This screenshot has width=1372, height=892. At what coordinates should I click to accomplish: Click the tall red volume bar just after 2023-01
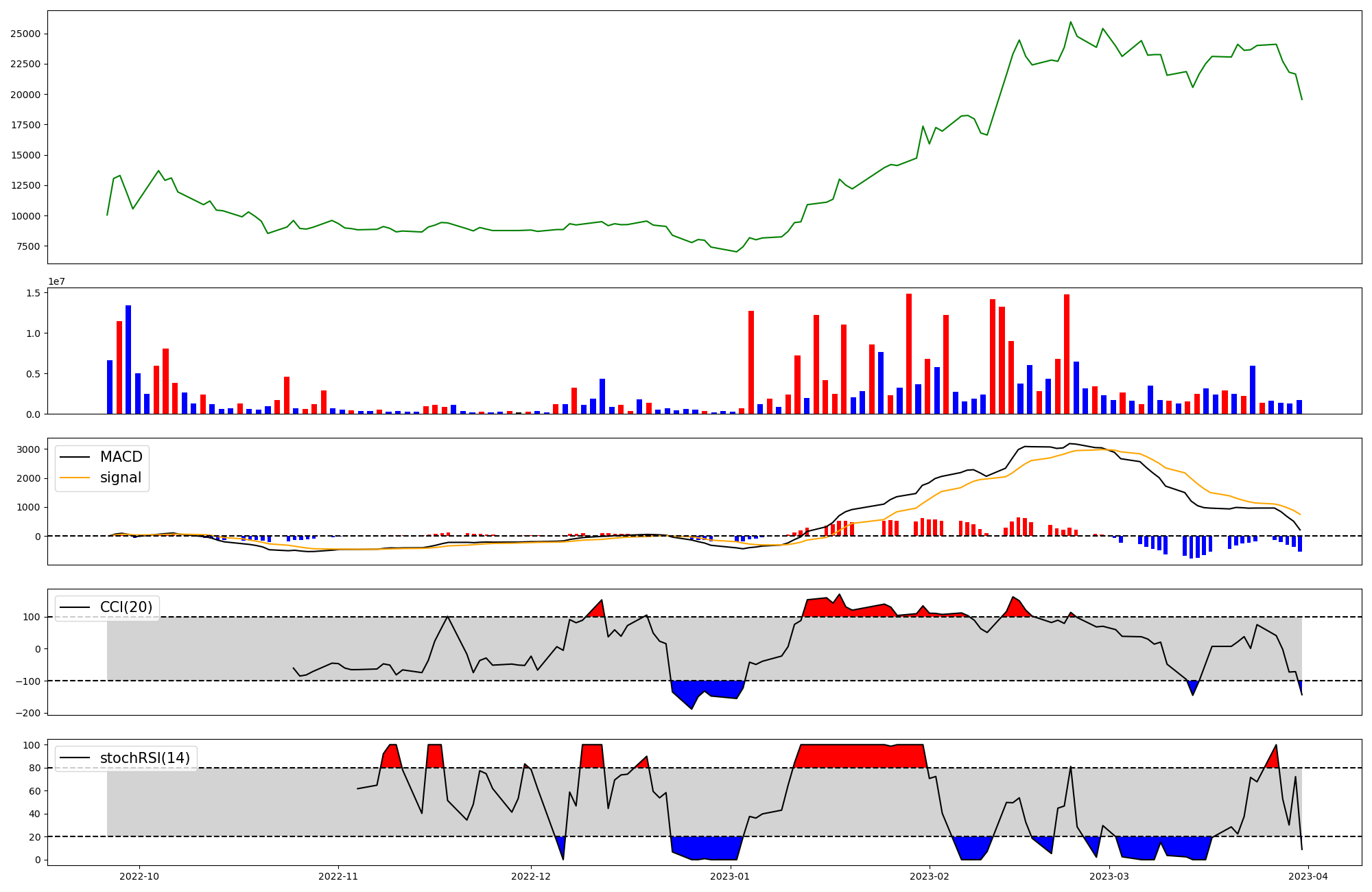point(751,362)
